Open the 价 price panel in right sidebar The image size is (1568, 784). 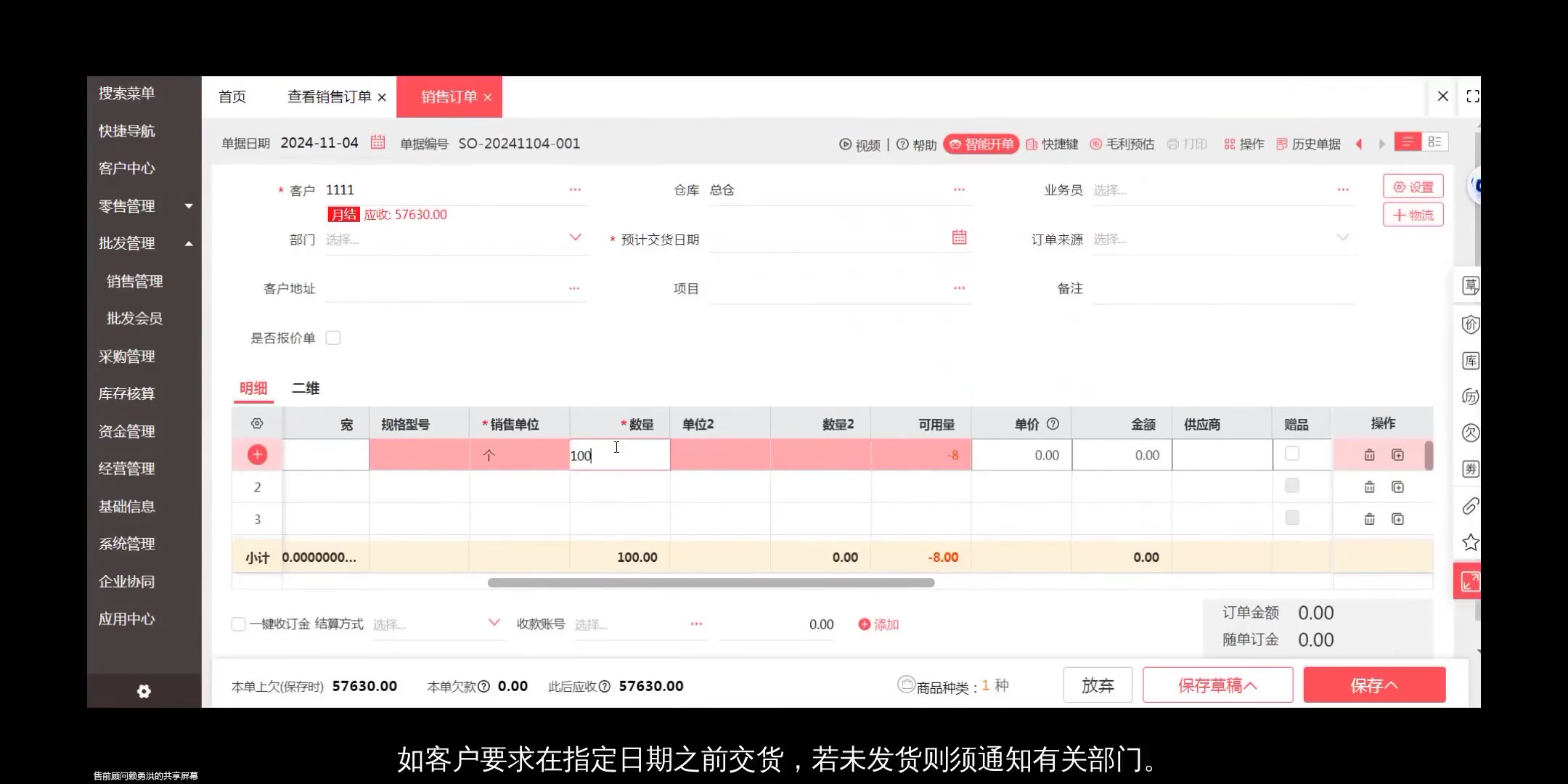(1470, 324)
